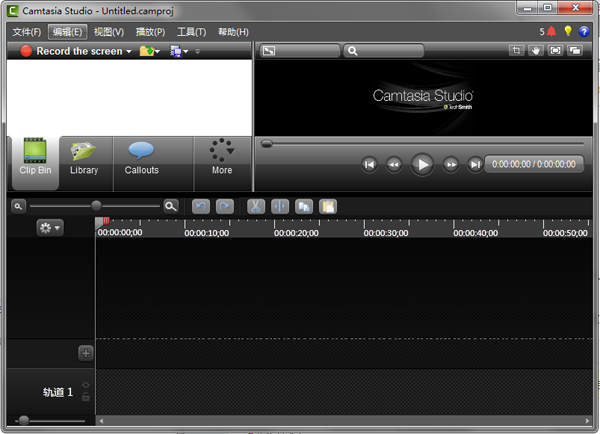Expand the Record the screen dropdown arrow

[x=129, y=51]
